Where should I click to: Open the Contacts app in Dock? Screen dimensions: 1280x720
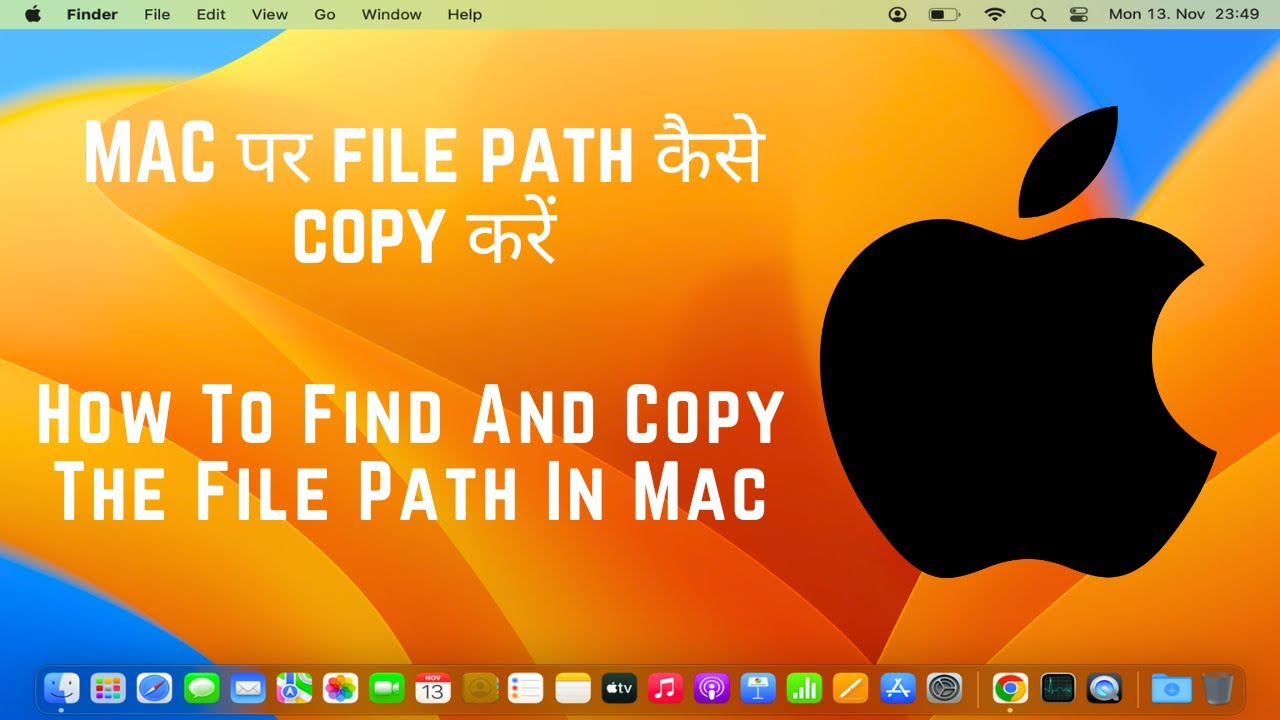coord(480,688)
